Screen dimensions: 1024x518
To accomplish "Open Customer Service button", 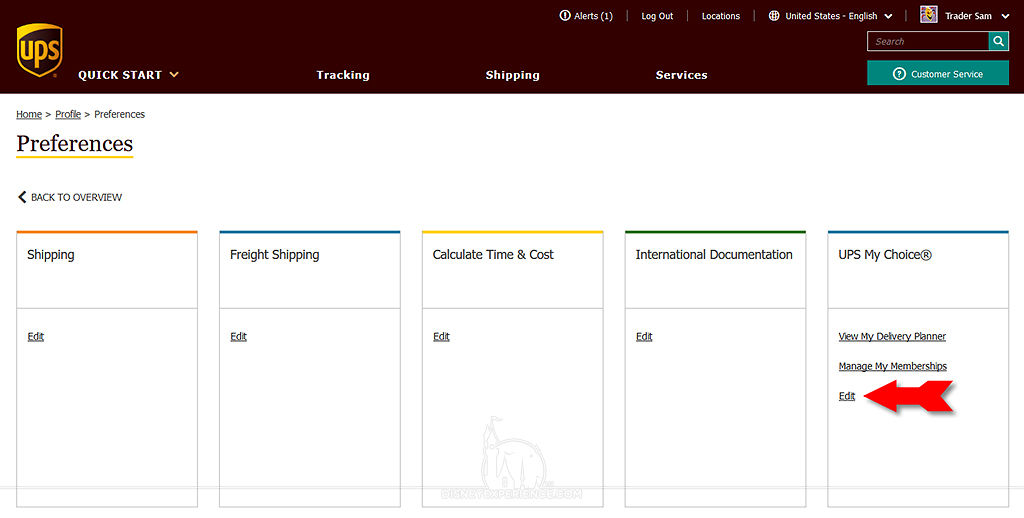I will coord(938,74).
